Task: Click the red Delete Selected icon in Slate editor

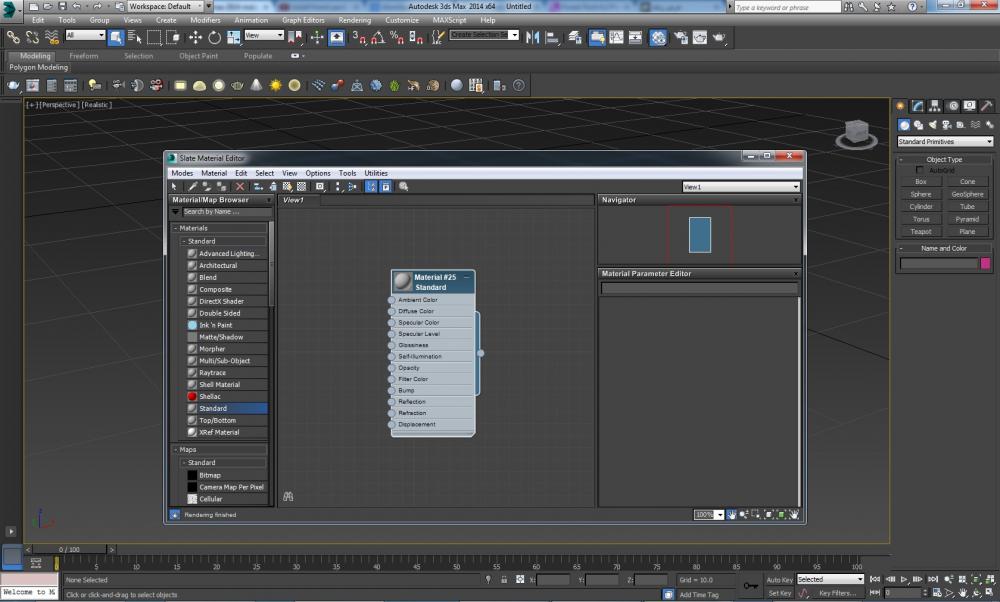Action: click(x=240, y=187)
